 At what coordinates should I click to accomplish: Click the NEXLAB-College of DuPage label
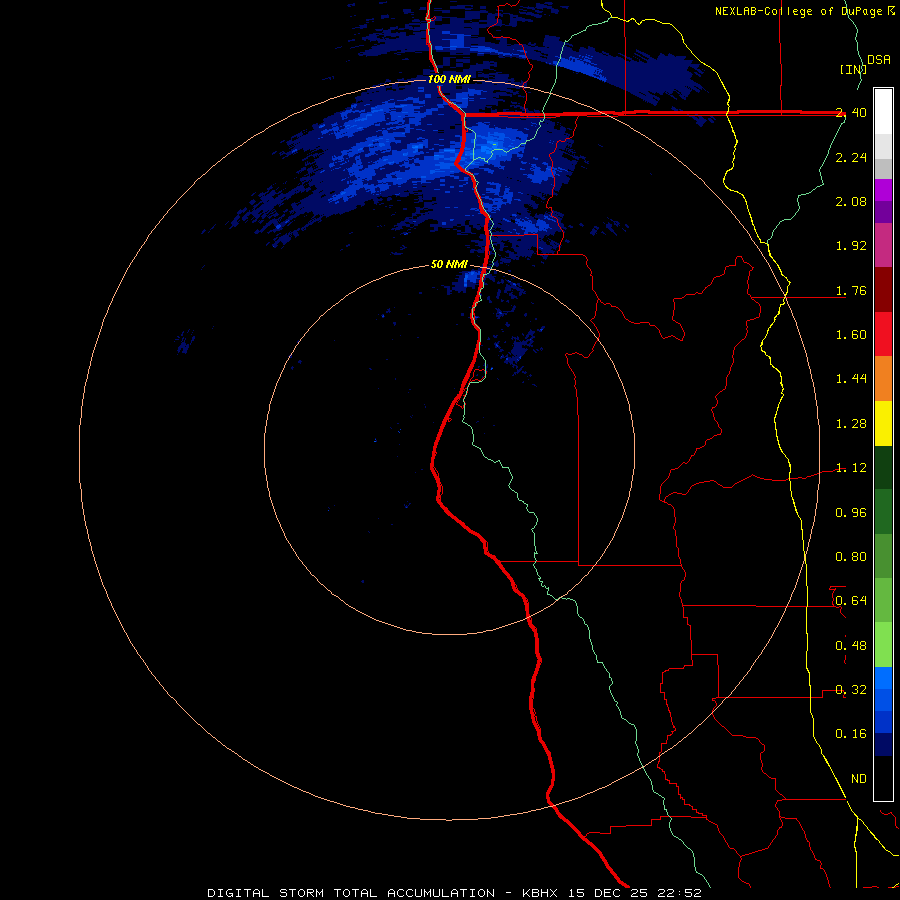click(x=804, y=11)
